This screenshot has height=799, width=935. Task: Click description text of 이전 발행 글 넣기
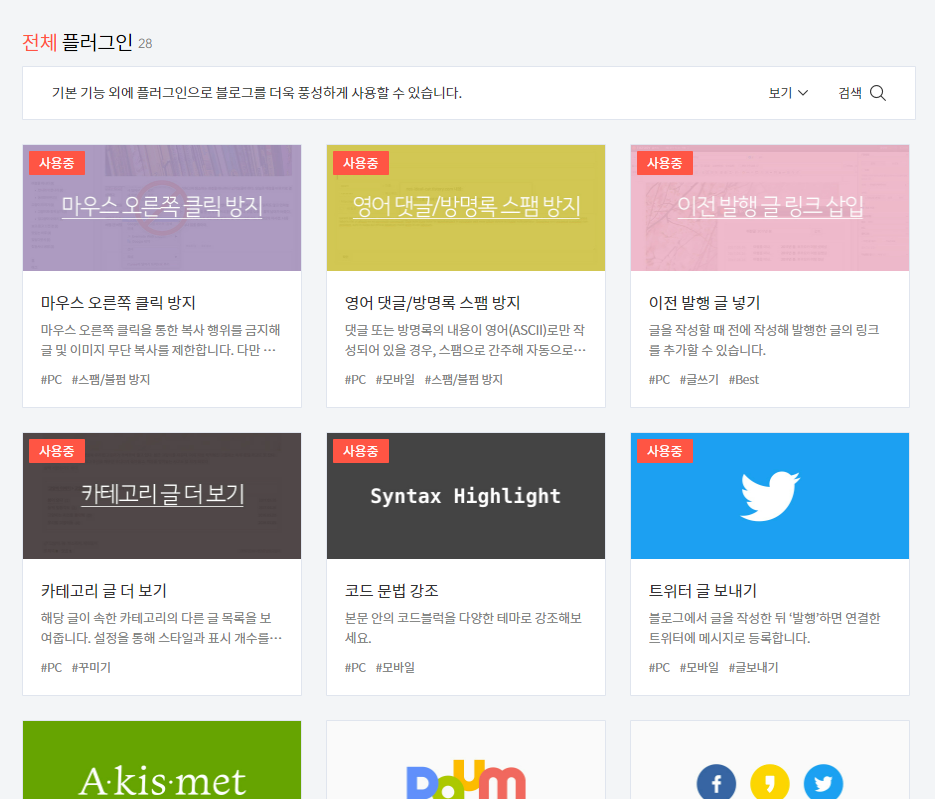[x=764, y=340]
